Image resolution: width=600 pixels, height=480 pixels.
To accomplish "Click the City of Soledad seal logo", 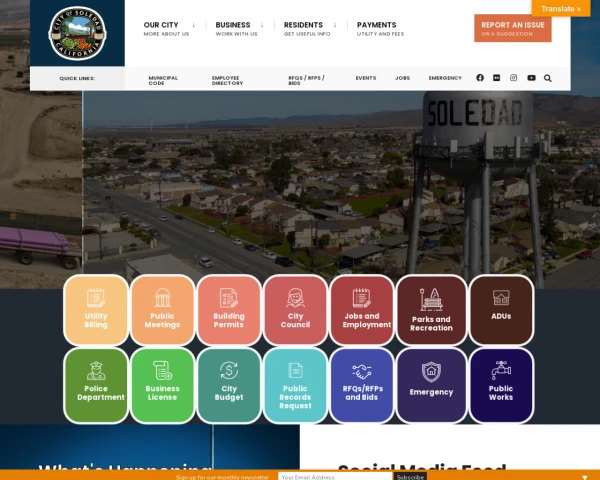I will click(77, 33).
